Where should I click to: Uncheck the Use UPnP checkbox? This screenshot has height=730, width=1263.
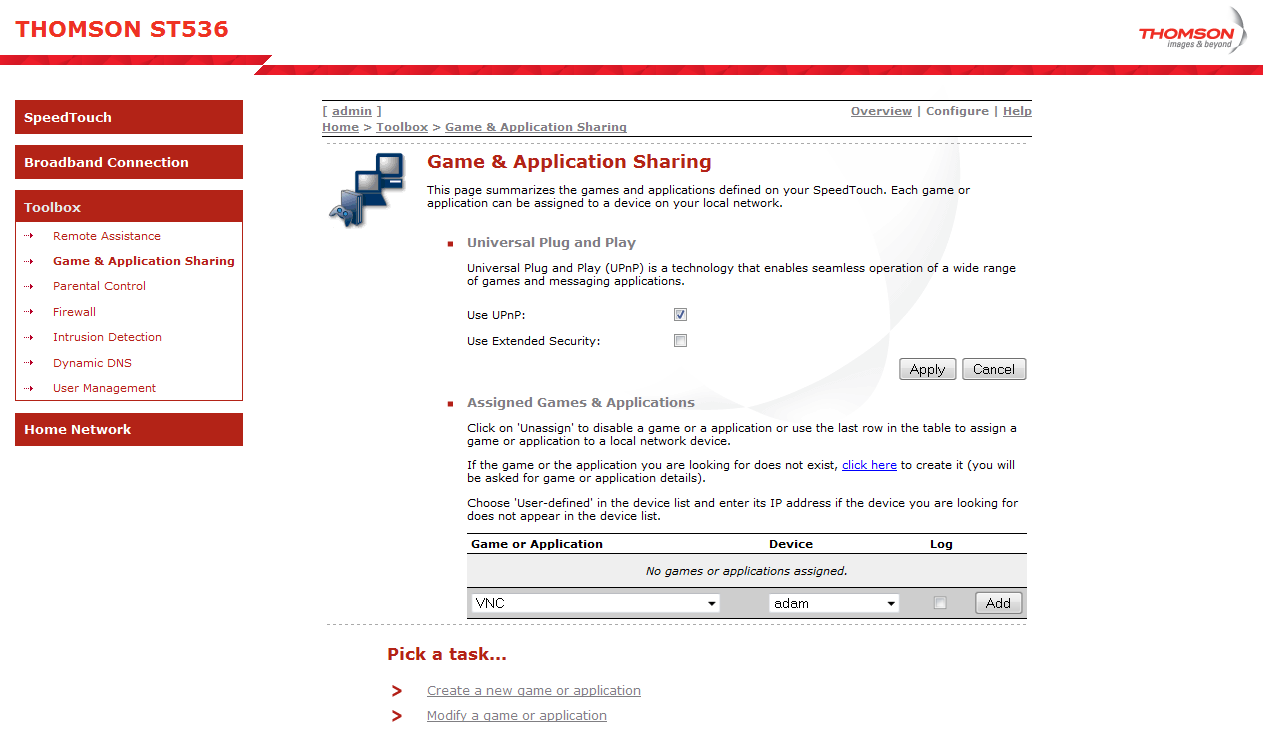(680, 315)
